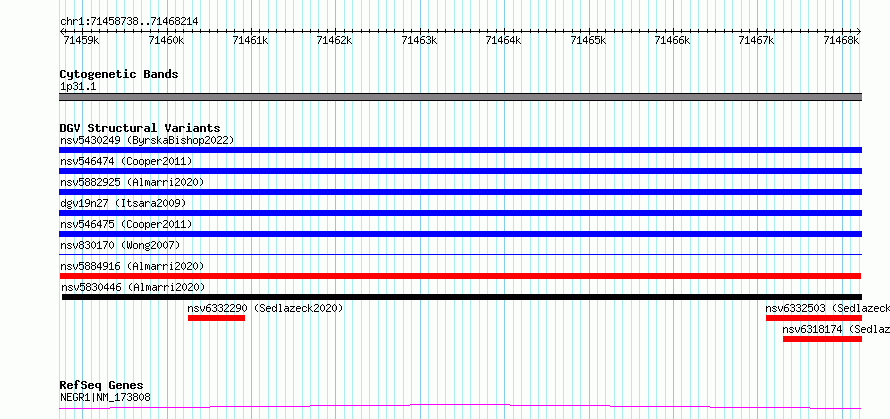Select the blue bar under nsv5430249

(460, 150)
